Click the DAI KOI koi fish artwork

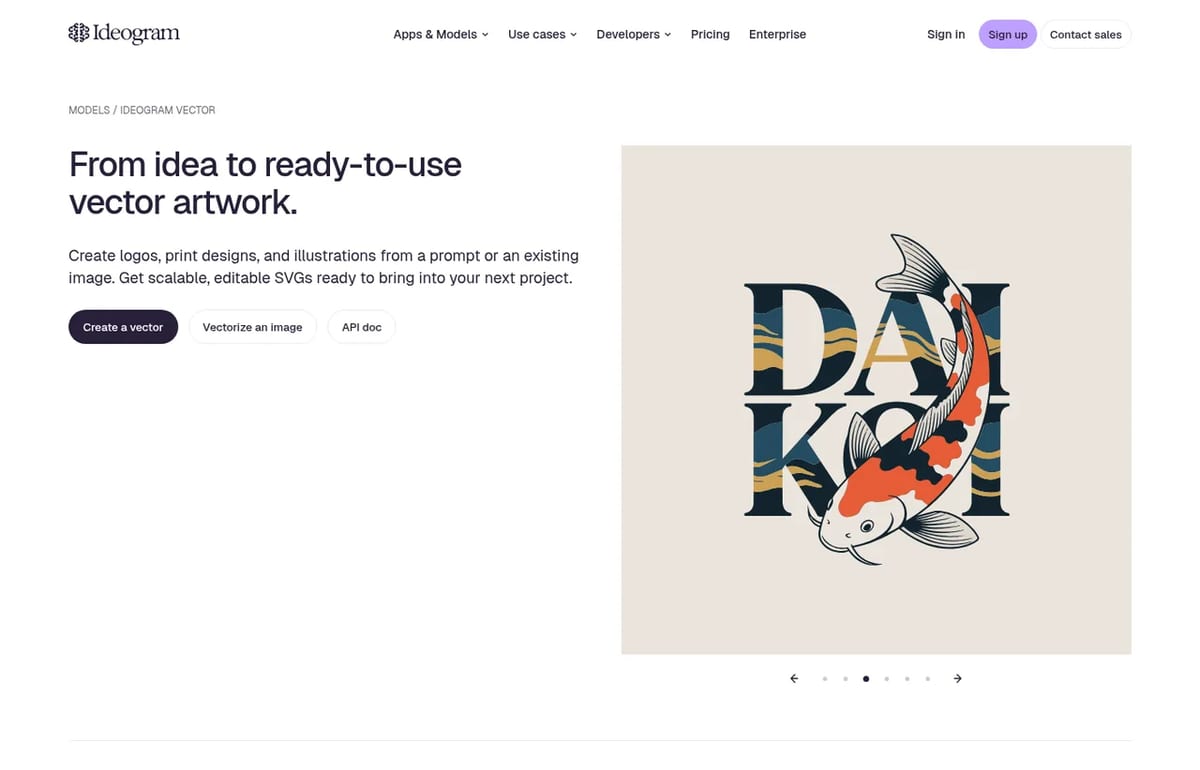tap(876, 400)
